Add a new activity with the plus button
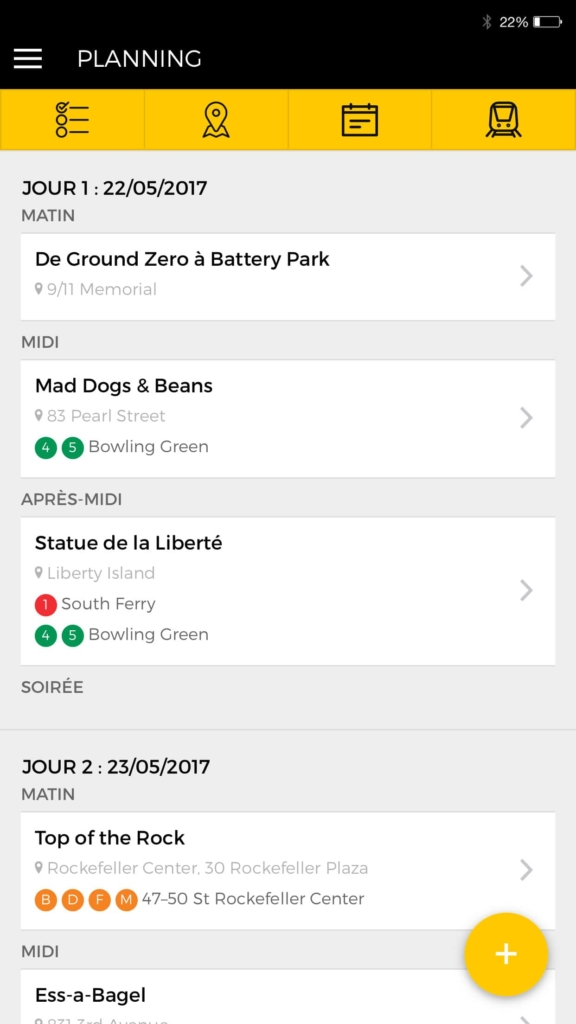 pyautogui.click(x=507, y=955)
